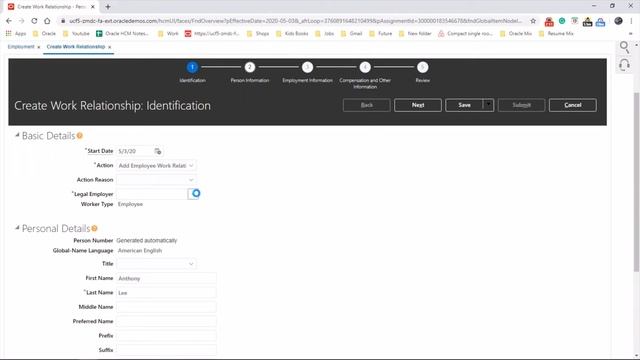Open the search magnifier icon
Image resolution: width=640 pixels, height=360 pixels.
[624, 47]
